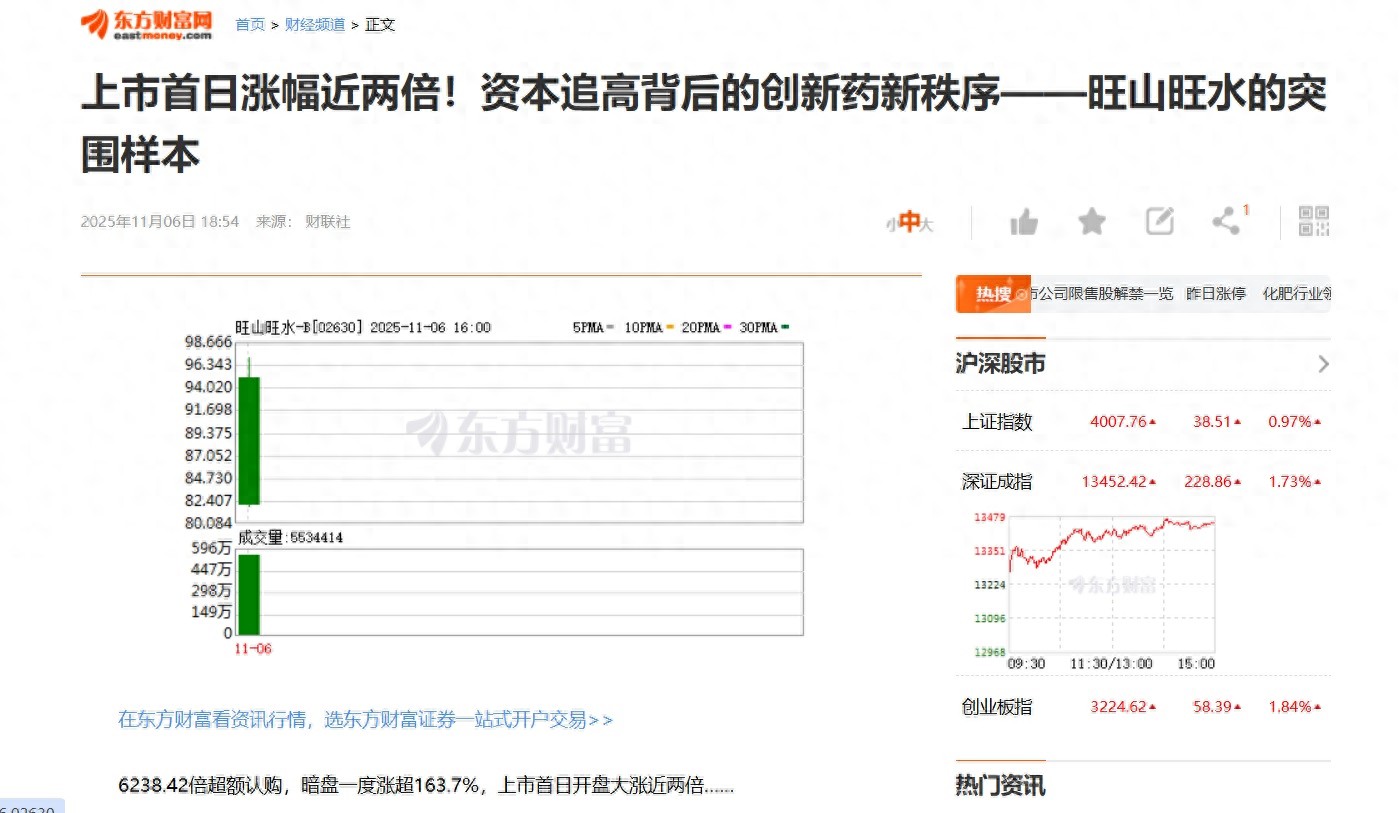
Task: Click 上证指数 change 38.51
Action: 1212,422
